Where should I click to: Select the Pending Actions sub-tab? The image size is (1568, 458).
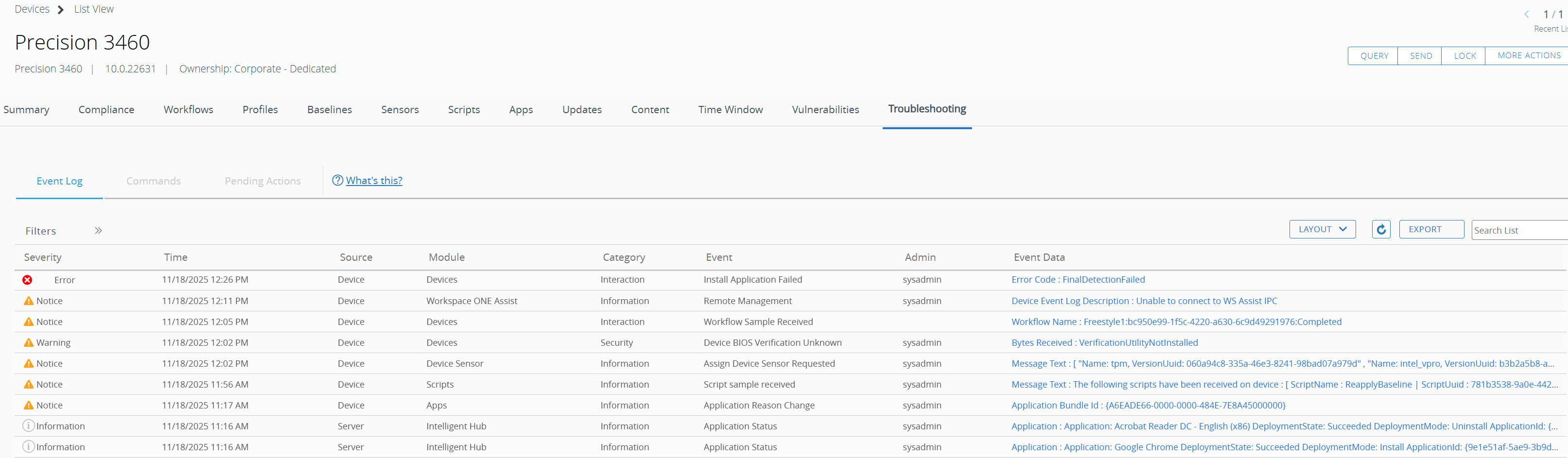coord(262,181)
